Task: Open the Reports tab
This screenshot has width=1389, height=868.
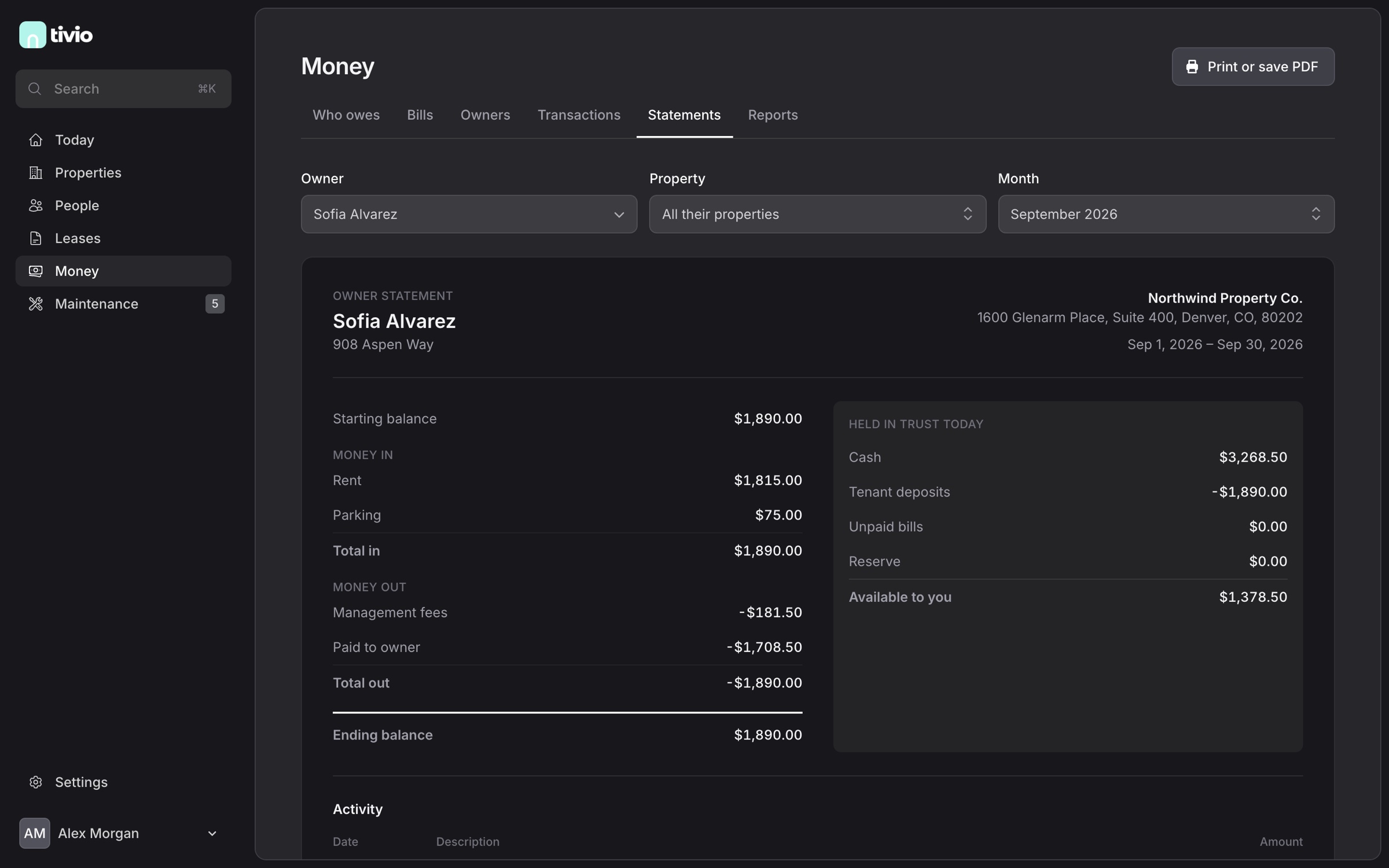Action: (x=773, y=115)
